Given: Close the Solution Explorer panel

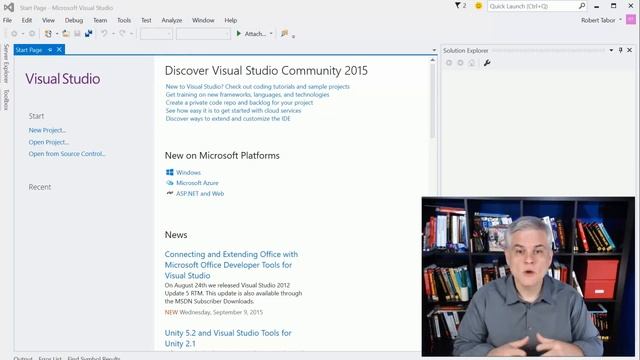Looking at the screenshot, I should pyautogui.click(x=630, y=50).
